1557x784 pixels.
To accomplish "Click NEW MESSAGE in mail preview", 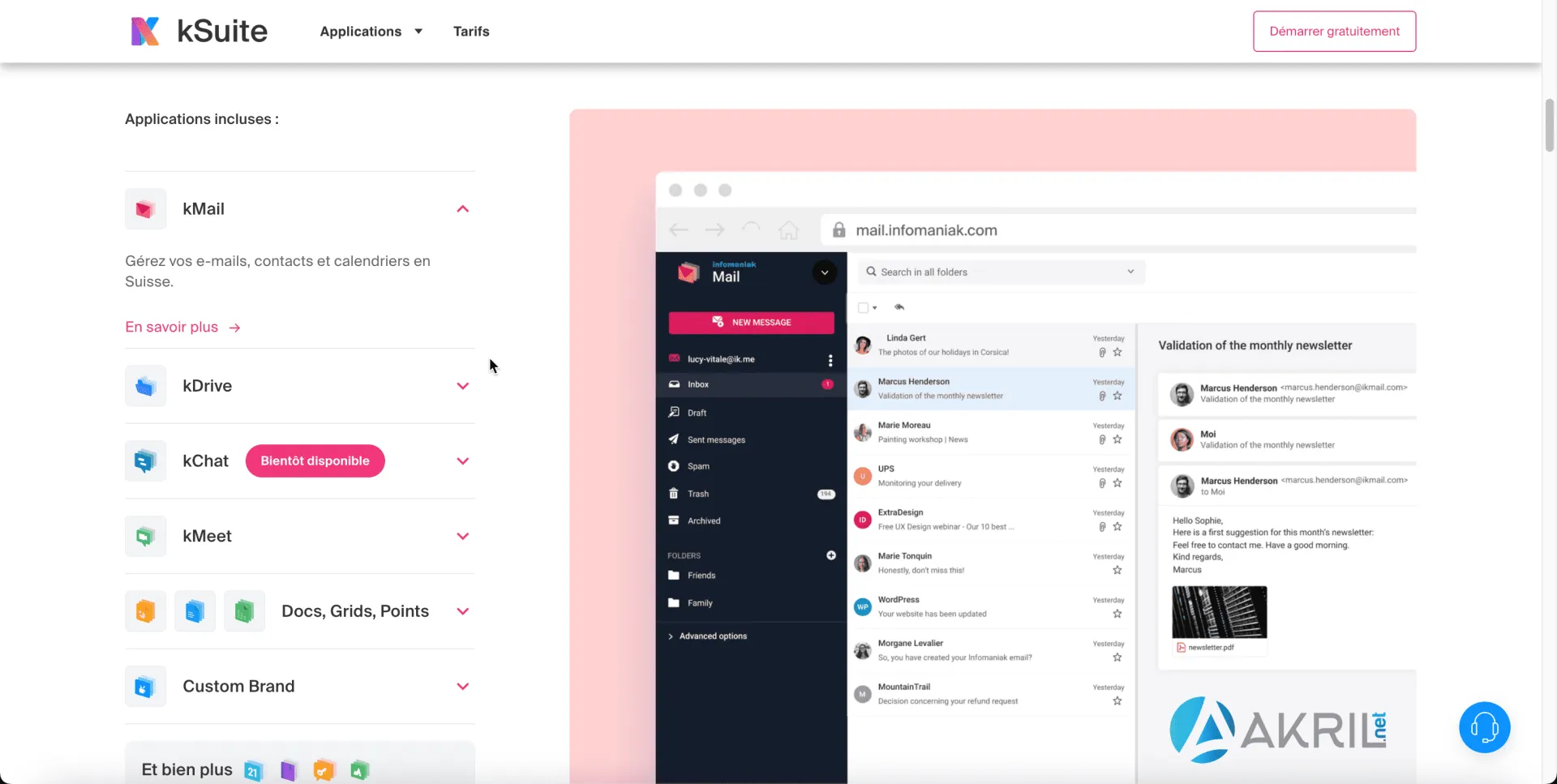I will (x=751, y=323).
